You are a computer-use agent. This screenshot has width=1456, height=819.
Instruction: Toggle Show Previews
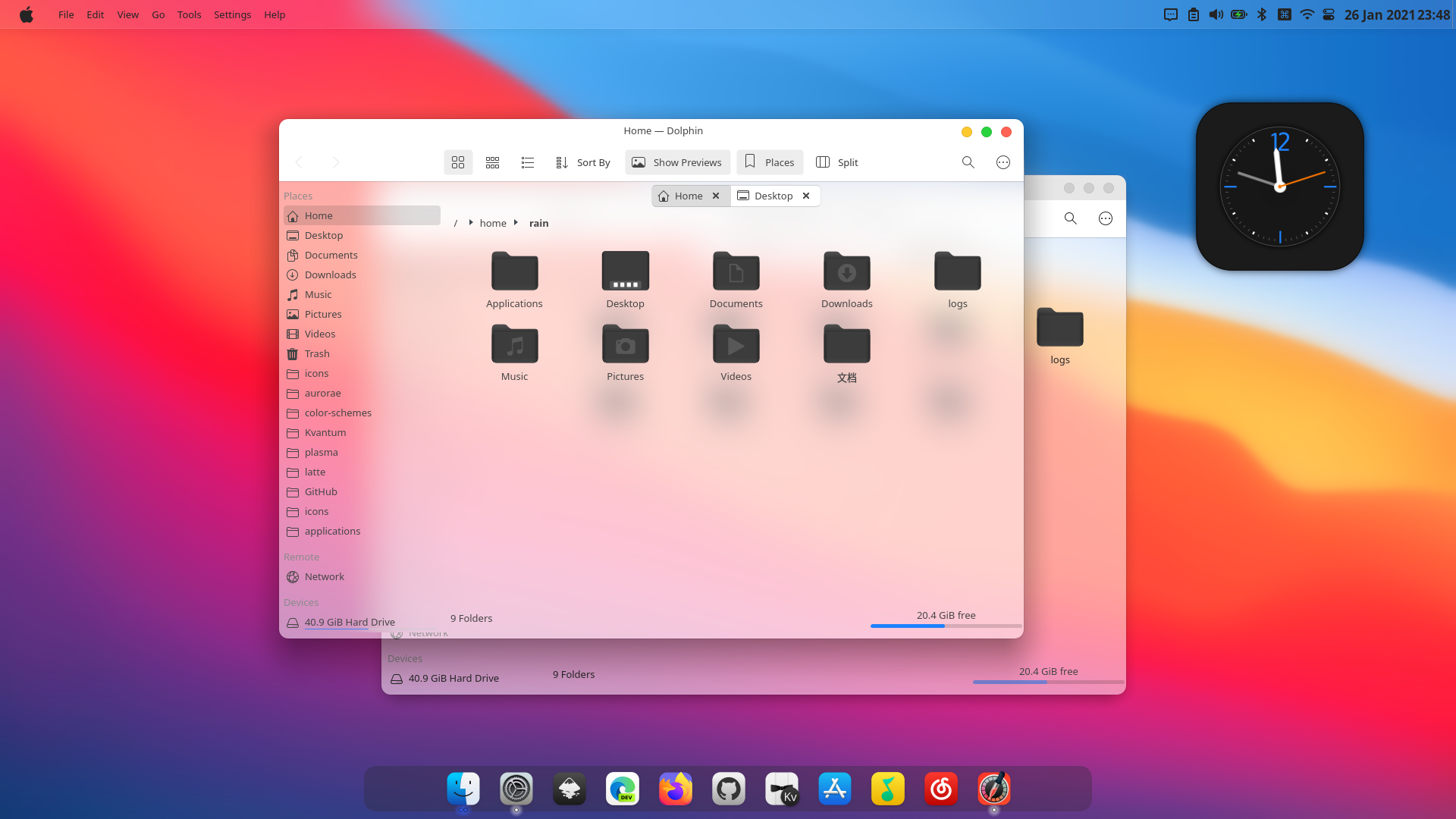(677, 162)
